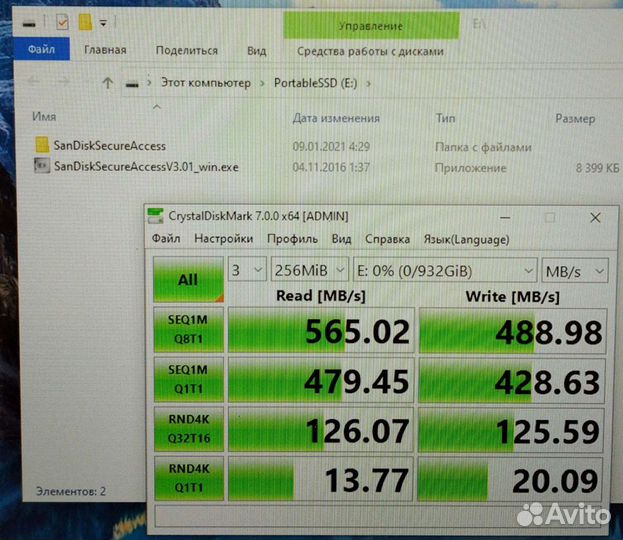
Task: Open the Настройки menu in CrystalDiskMark
Action: coord(223,239)
